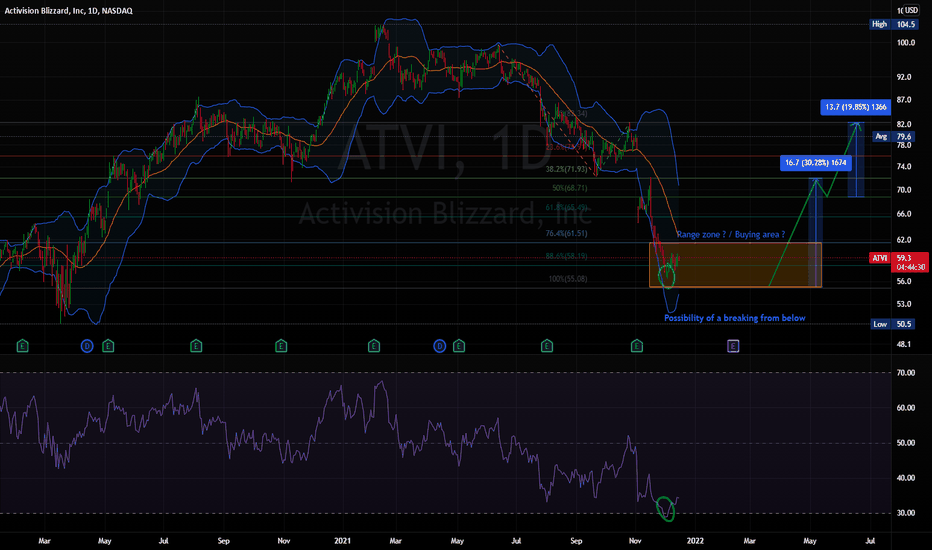Click the 100%(55.08) Fibonacci level label
Image resolution: width=932 pixels, height=550 pixels.
[x=568, y=278]
